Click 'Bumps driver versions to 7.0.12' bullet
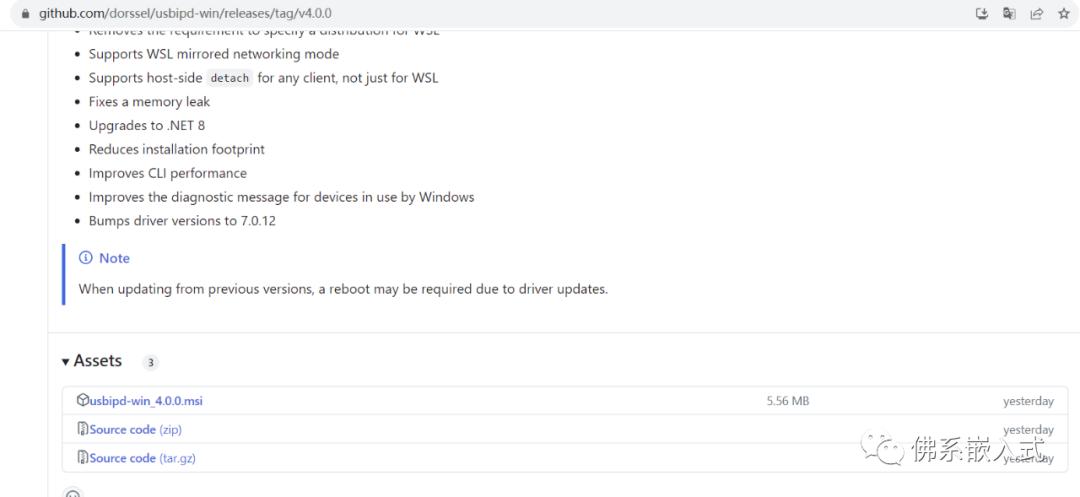This screenshot has height=497, width=1080. (183, 221)
